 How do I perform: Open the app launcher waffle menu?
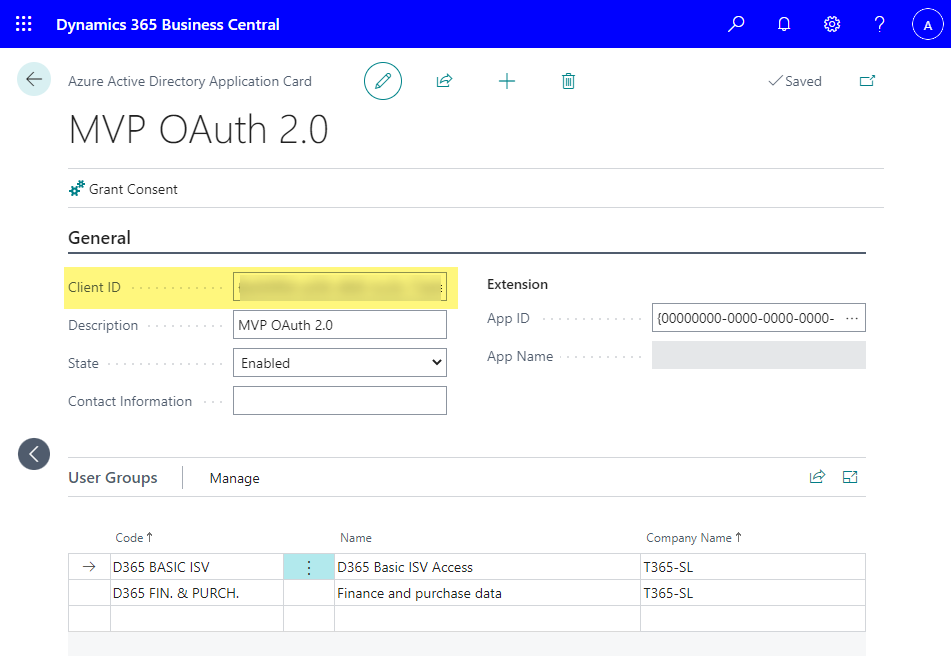pos(24,24)
